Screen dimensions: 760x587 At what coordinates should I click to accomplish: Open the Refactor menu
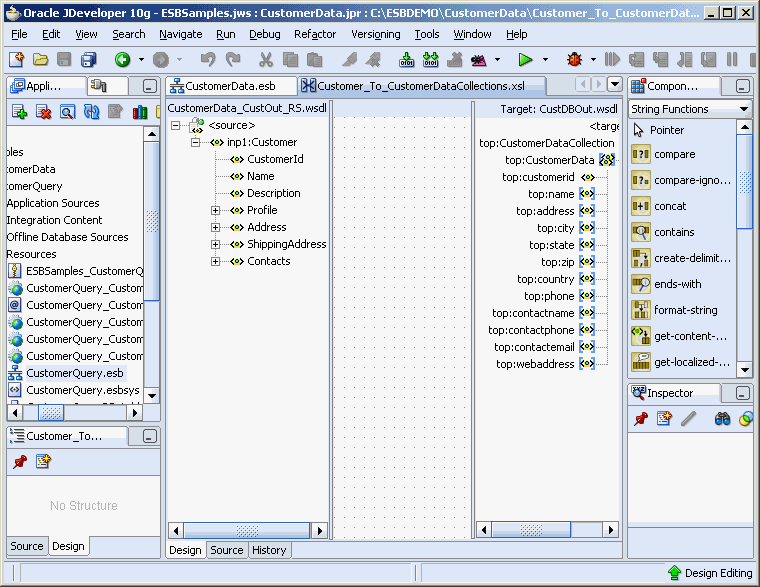pos(315,34)
